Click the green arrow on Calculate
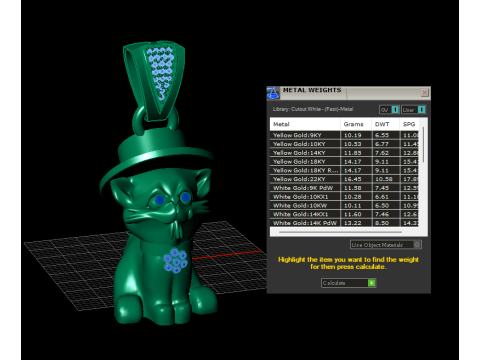The height and width of the screenshot is (360, 480). [371, 283]
